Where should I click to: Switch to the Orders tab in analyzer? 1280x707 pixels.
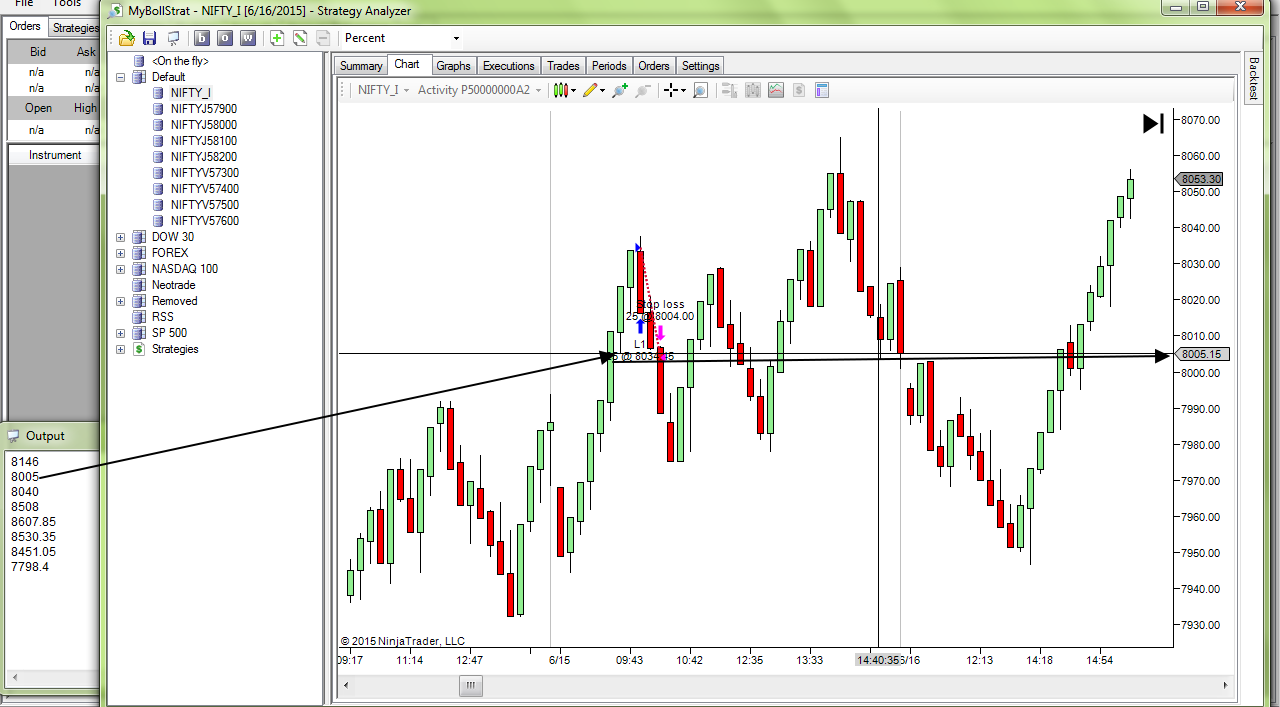click(654, 66)
